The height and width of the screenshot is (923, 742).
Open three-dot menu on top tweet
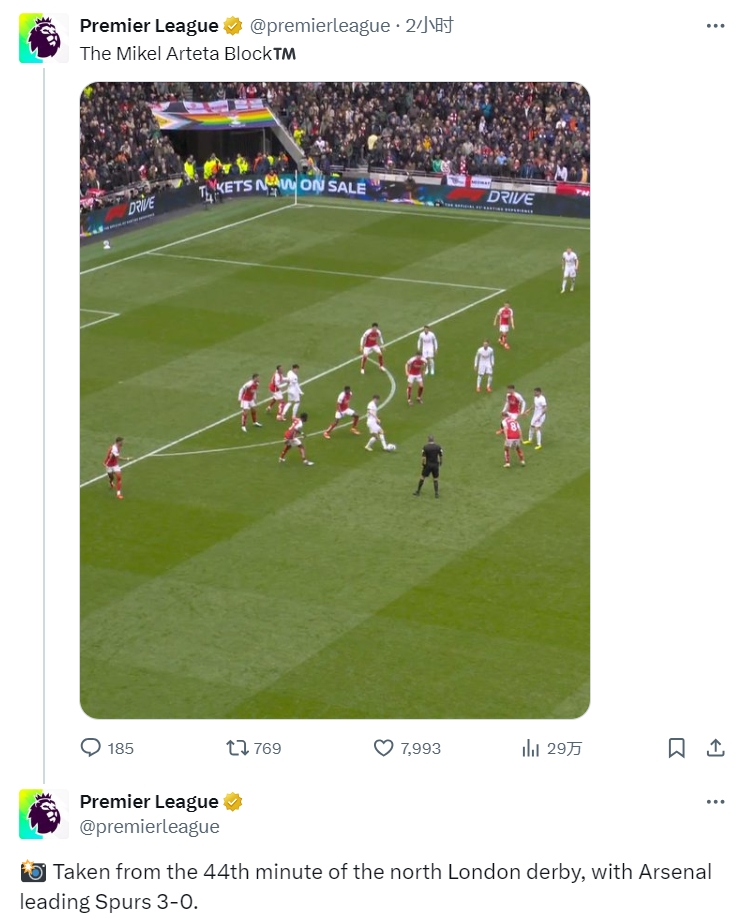pyautogui.click(x=715, y=26)
